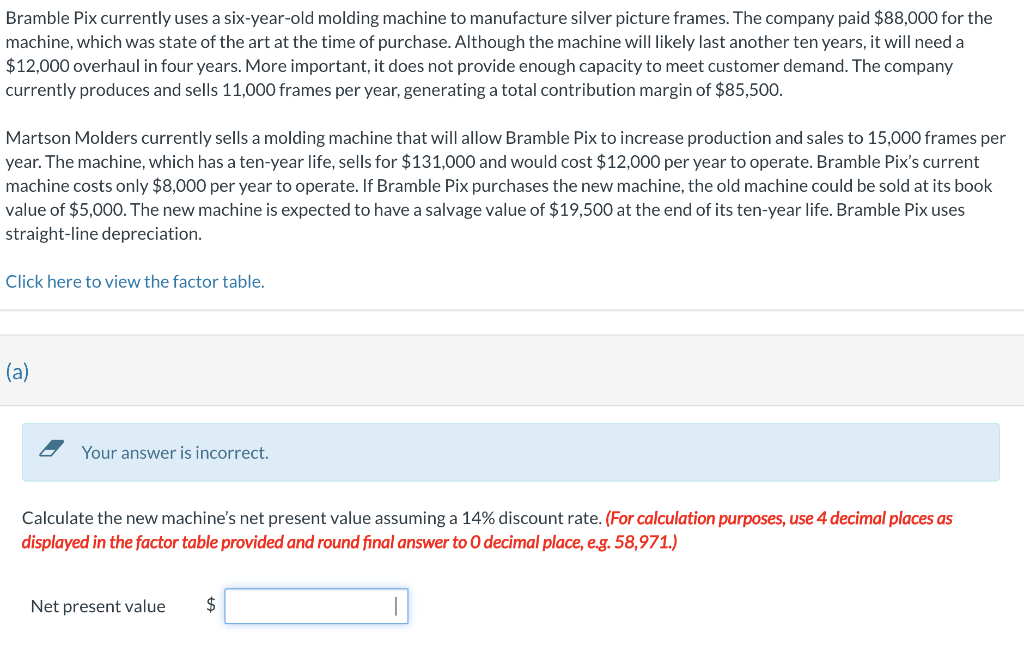The image size is (1024, 645).
Task: Click the light blue feedback banner
Action: 512,452
